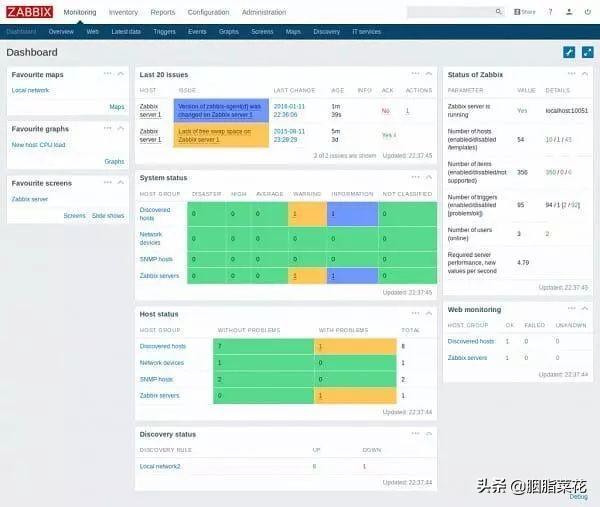Switch to the Triggers submenu tab

tap(164, 32)
